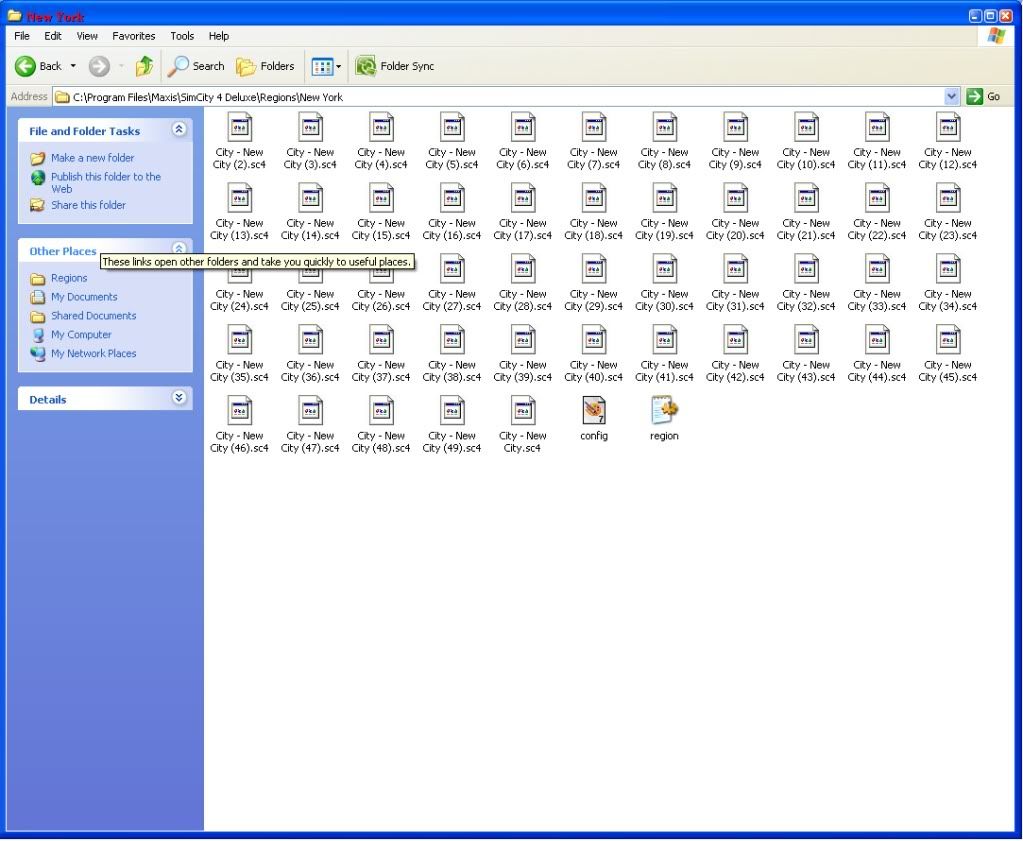Select the City - New City (30).sc4 file icon
Screen dimensions: 1023x841
click(x=665, y=269)
